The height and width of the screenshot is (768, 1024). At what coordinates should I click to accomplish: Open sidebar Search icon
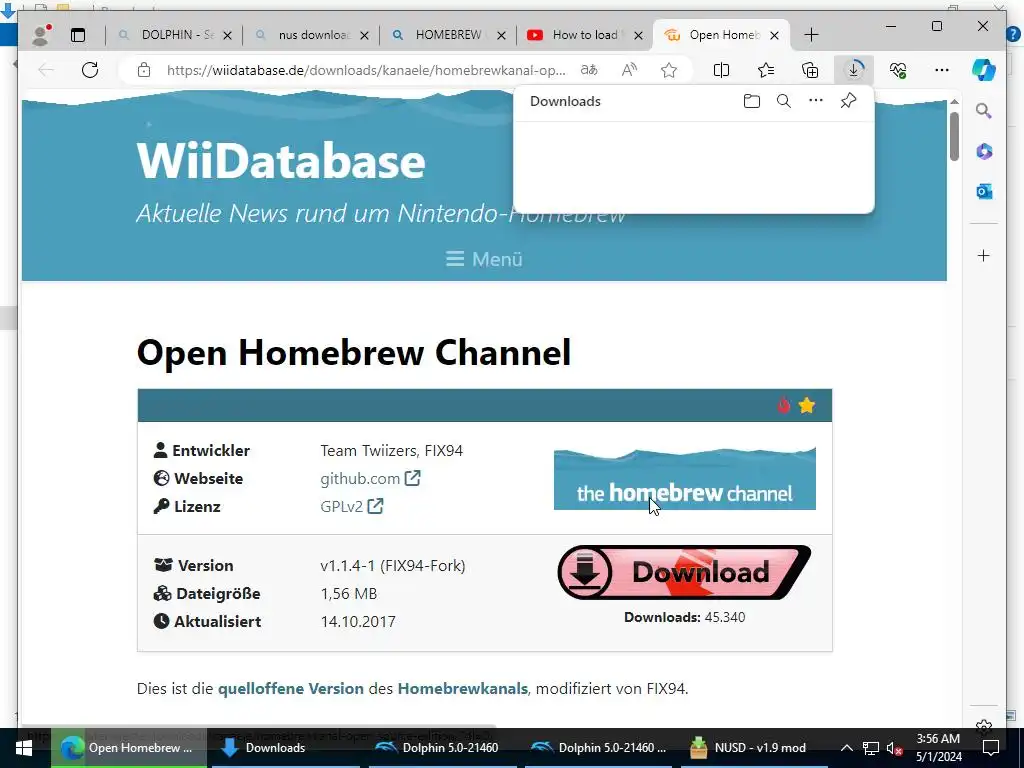click(x=984, y=111)
